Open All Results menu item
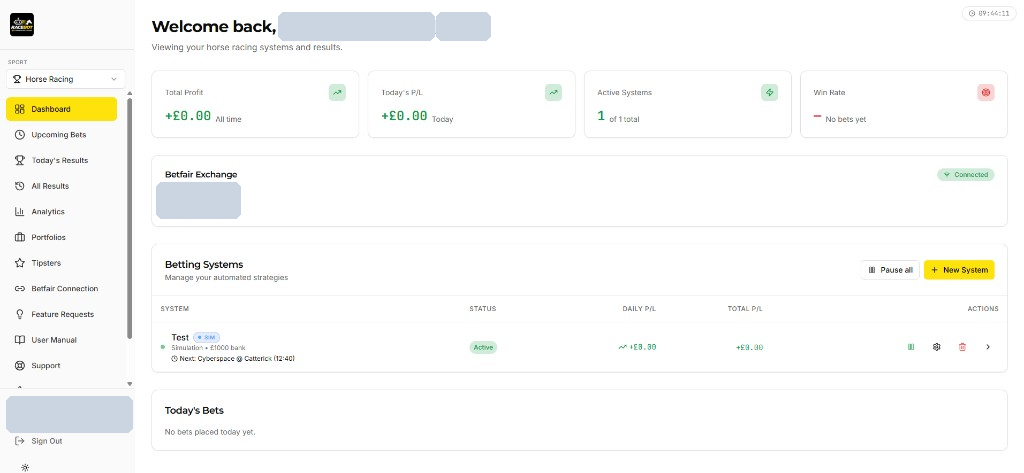Screen dimensions: 1024x473 coord(61,186)
